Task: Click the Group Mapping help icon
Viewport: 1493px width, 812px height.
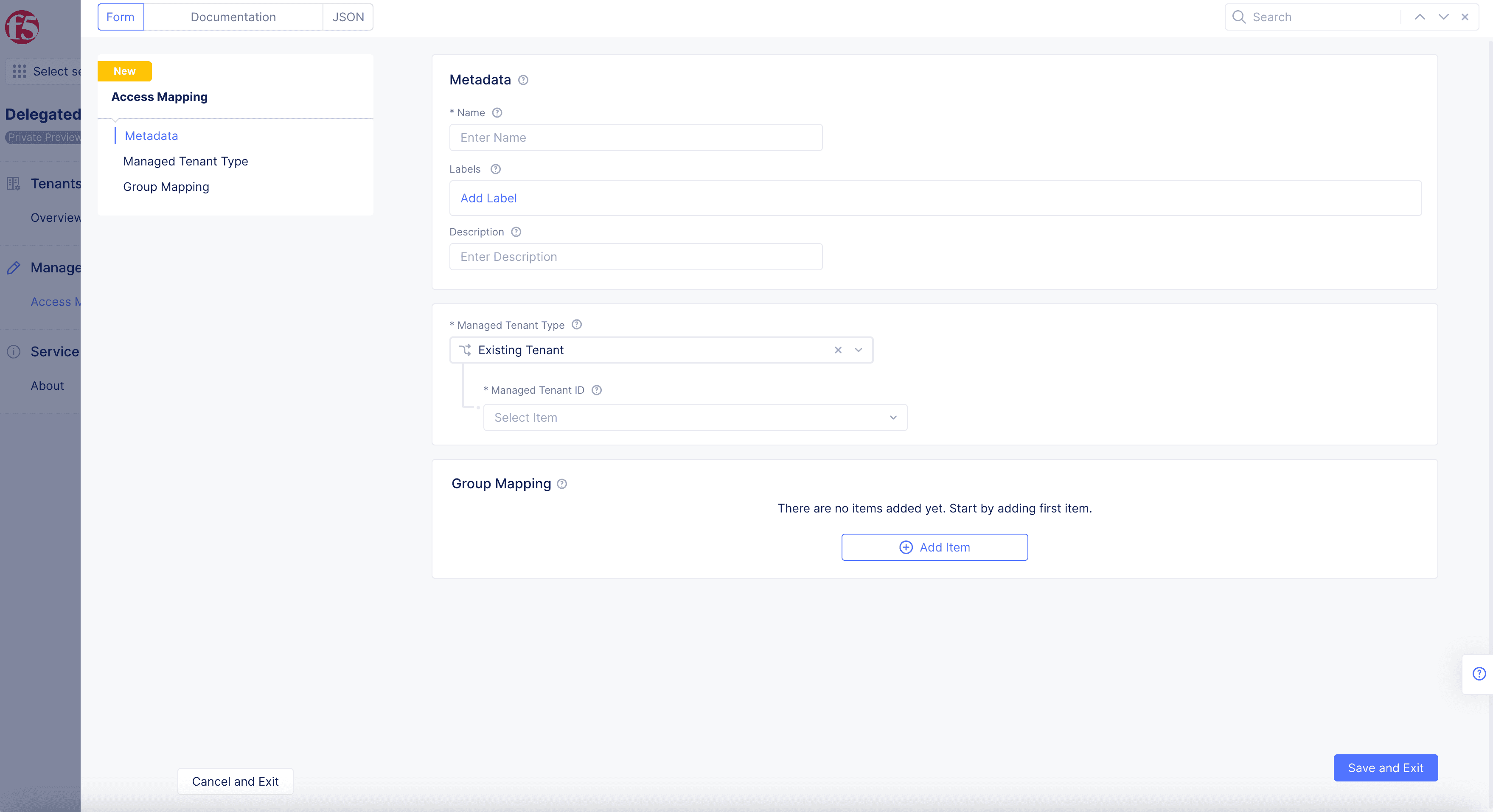Action: coord(561,484)
